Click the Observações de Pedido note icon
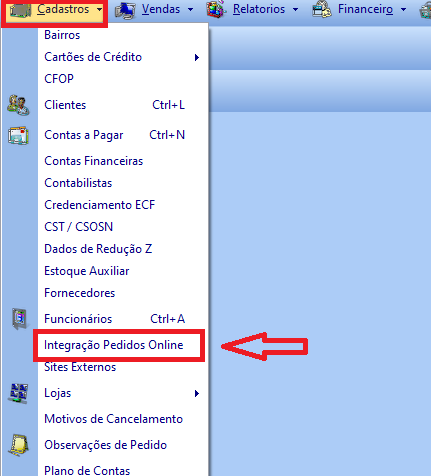 click(x=19, y=445)
